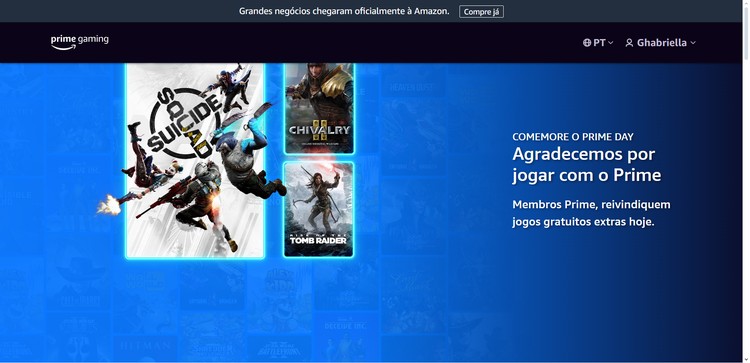The image size is (750, 363).
Task: Click the text Membros Prime, reivindiquem jogos gratuitos
Action: point(591,213)
